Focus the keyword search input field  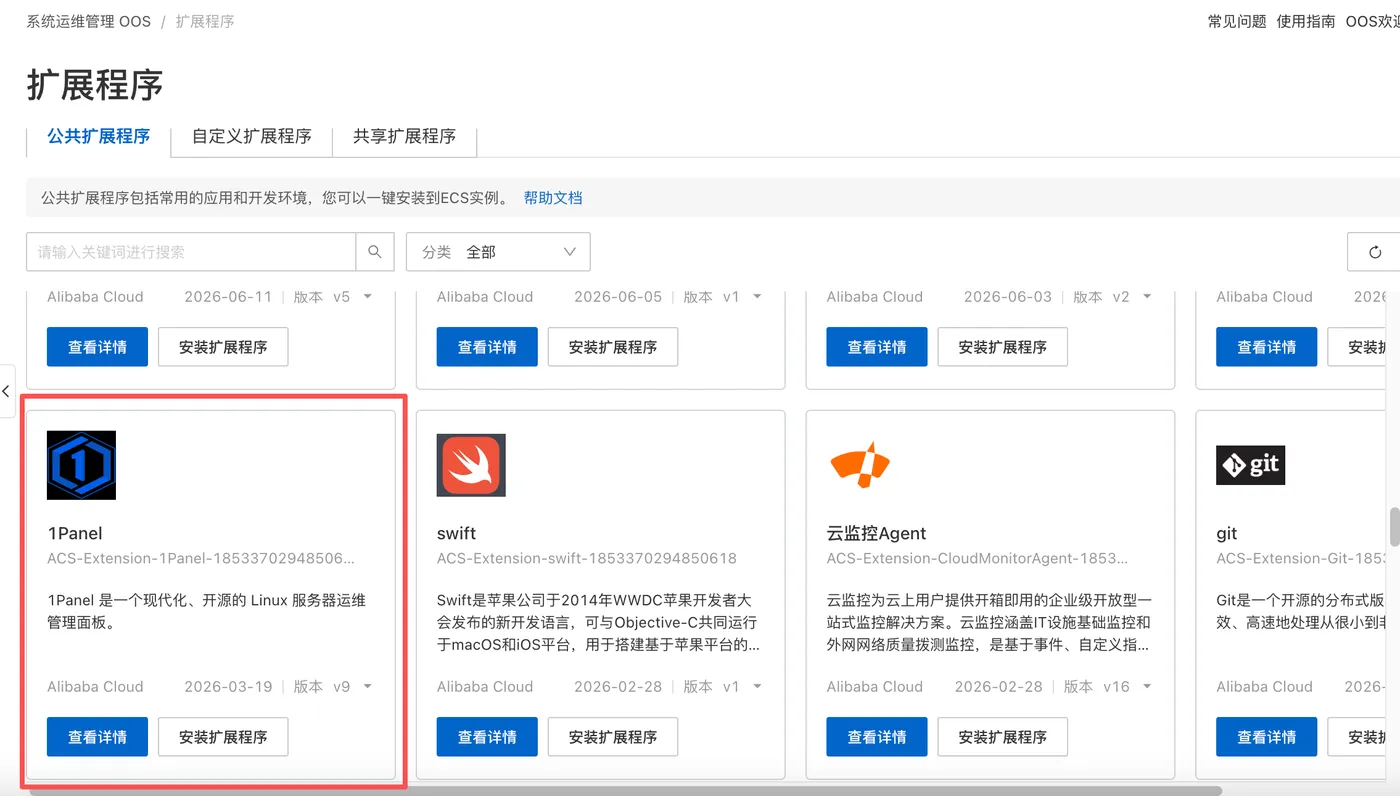pyautogui.click(x=191, y=252)
